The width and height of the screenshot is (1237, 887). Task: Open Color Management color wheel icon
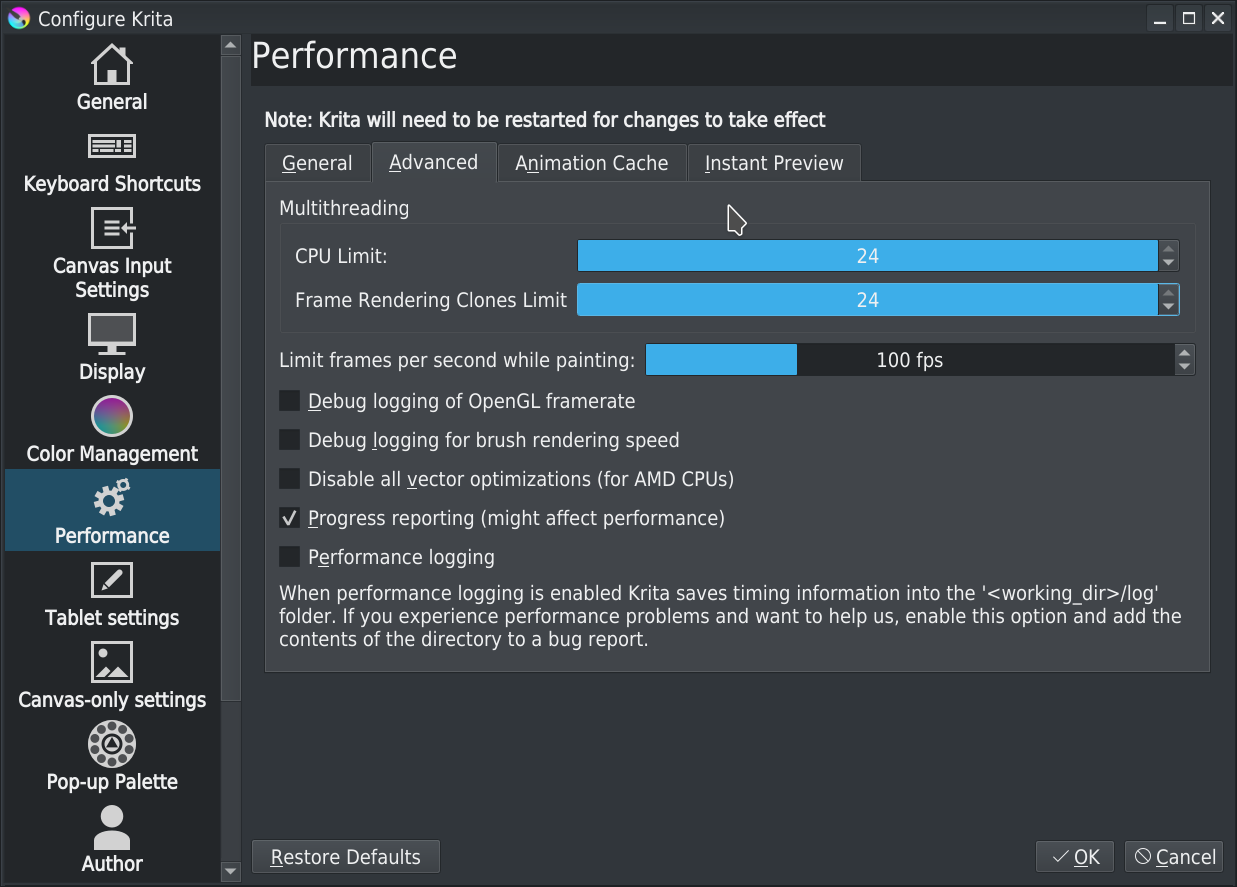click(111, 416)
